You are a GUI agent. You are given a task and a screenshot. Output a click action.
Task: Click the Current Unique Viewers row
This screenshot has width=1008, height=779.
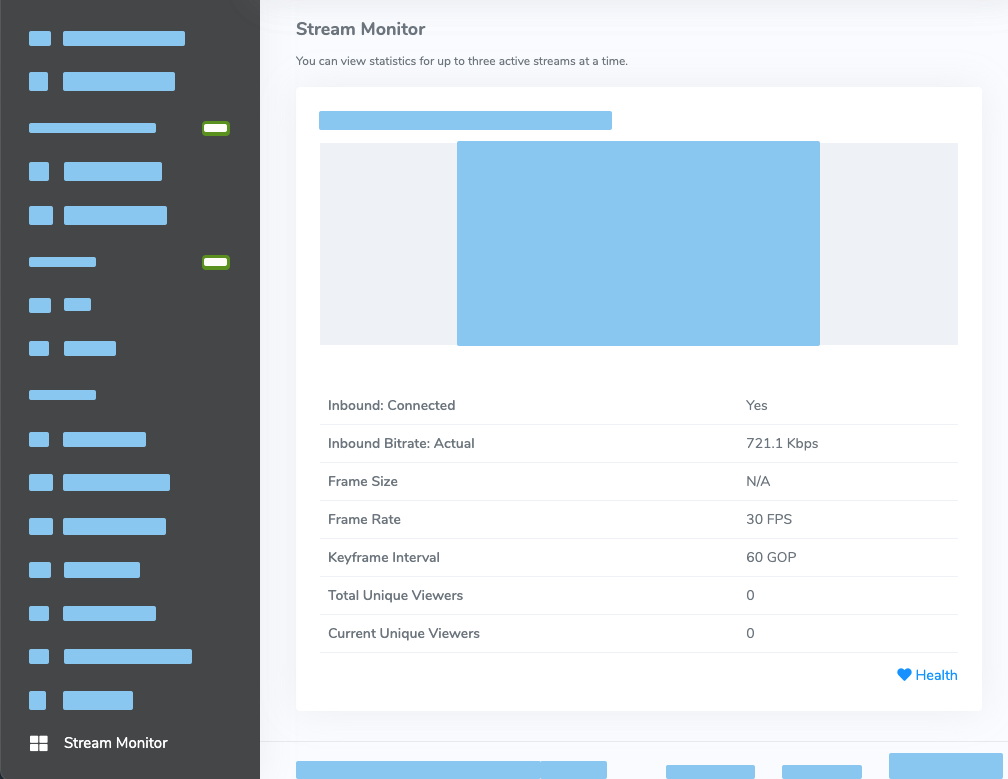(639, 633)
